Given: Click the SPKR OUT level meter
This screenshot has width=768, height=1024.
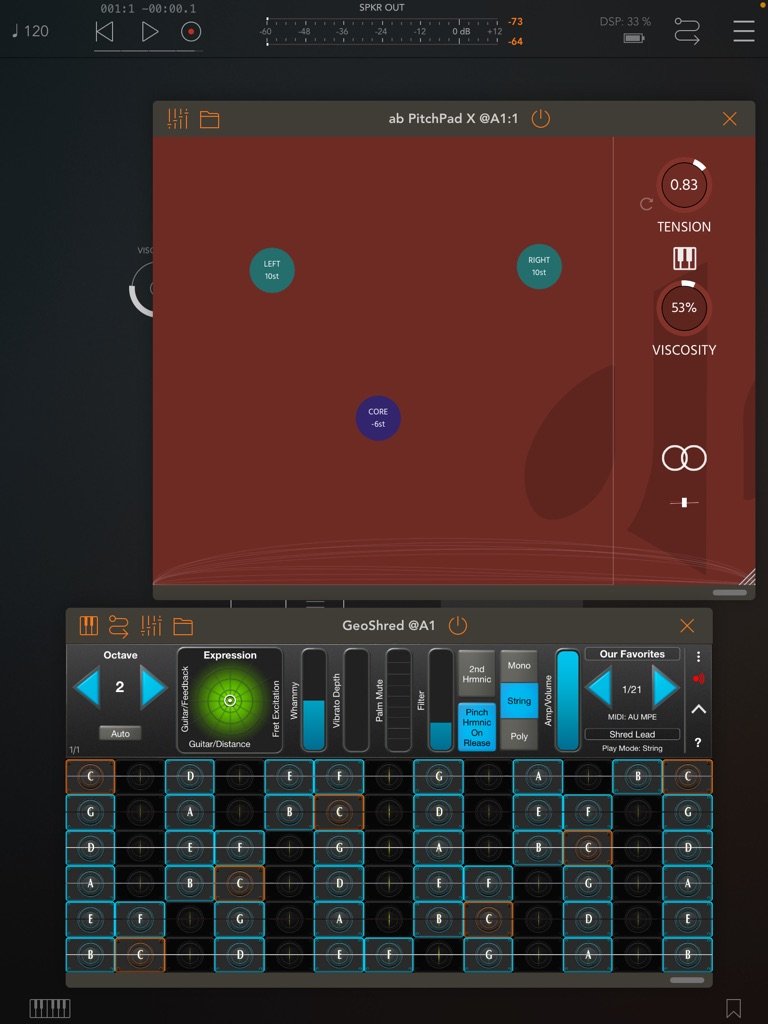Looking at the screenshot, I should click(x=382, y=31).
